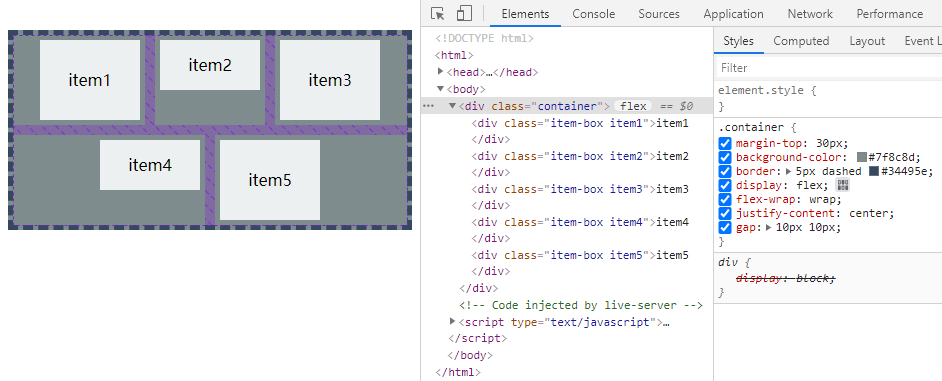942x381 pixels.
Task: Open the Performance tab
Action: pyautogui.click(x=890, y=14)
